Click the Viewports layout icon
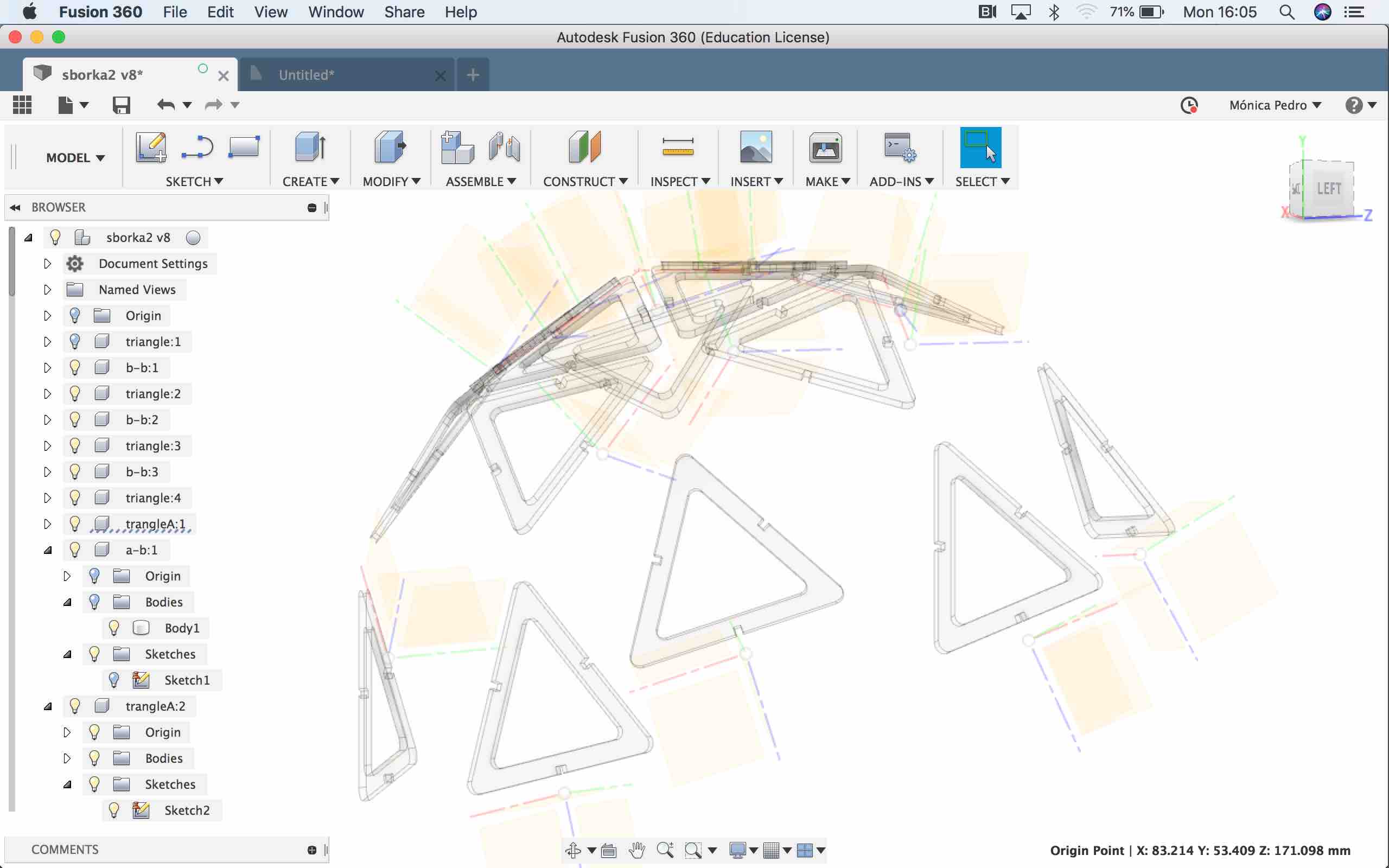 click(805, 850)
